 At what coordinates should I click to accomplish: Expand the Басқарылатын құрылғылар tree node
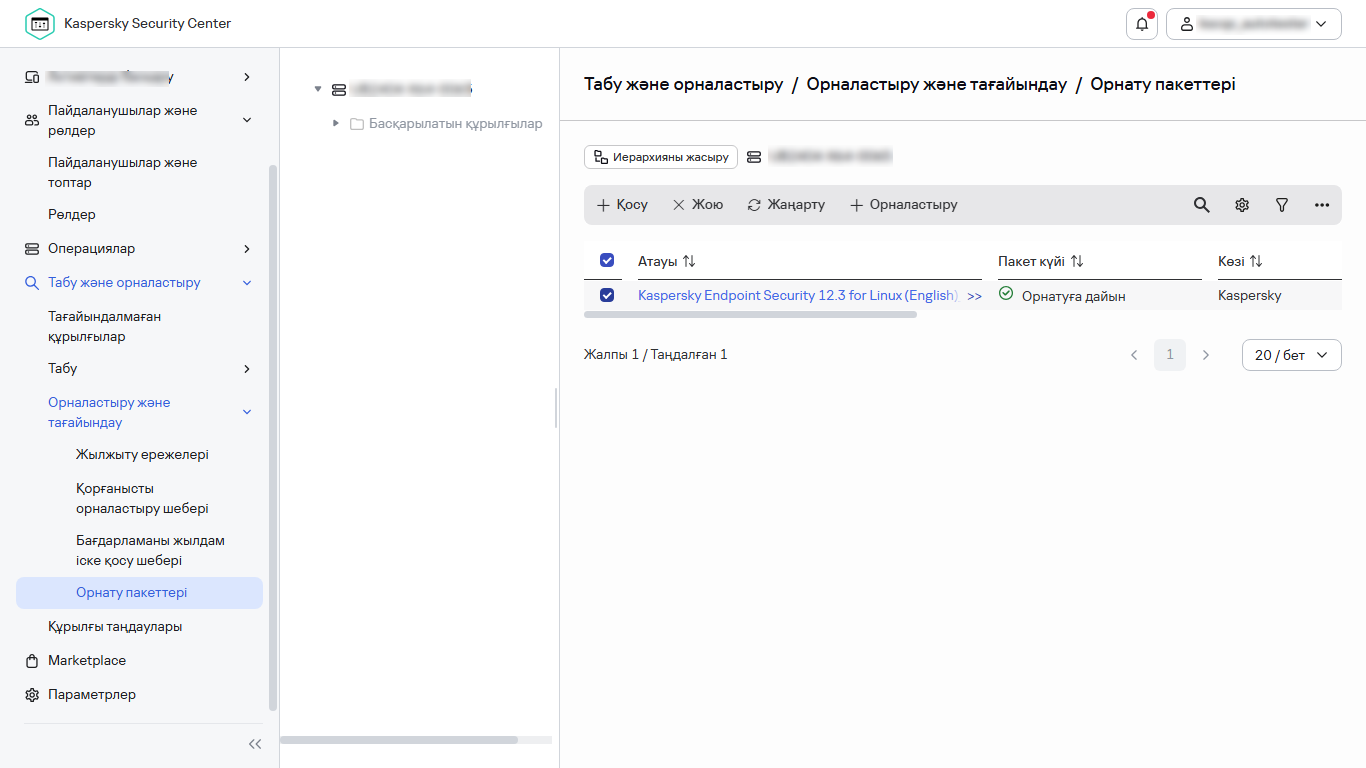tap(336, 123)
